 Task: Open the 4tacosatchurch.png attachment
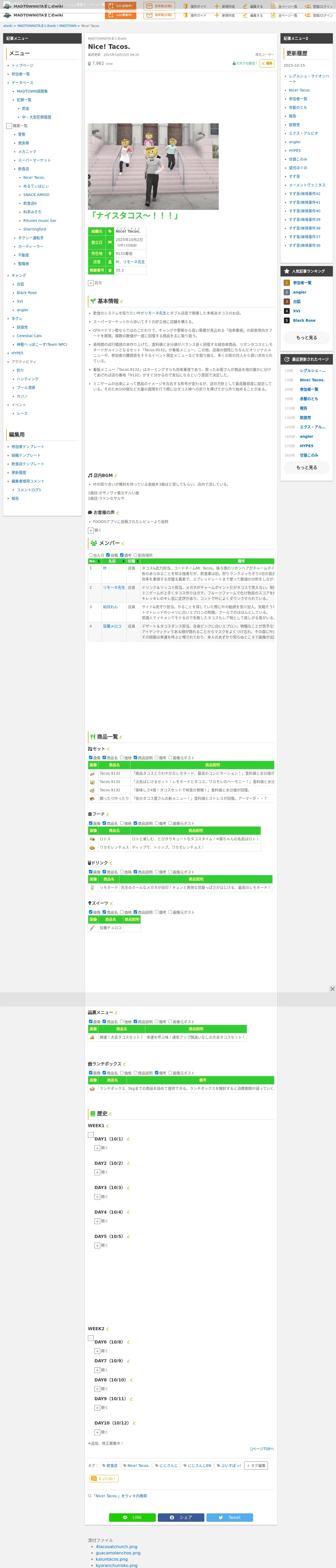pyautogui.click(x=116, y=1546)
